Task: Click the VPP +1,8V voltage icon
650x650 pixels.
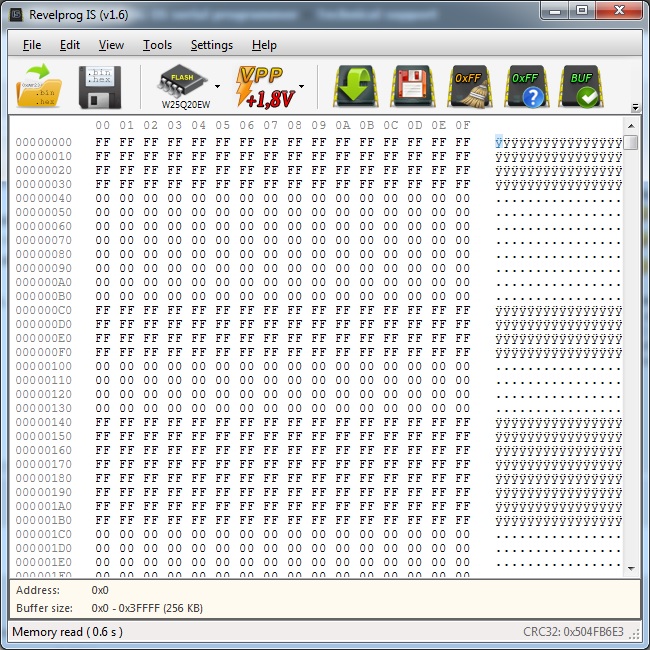Action: click(265, 87)
